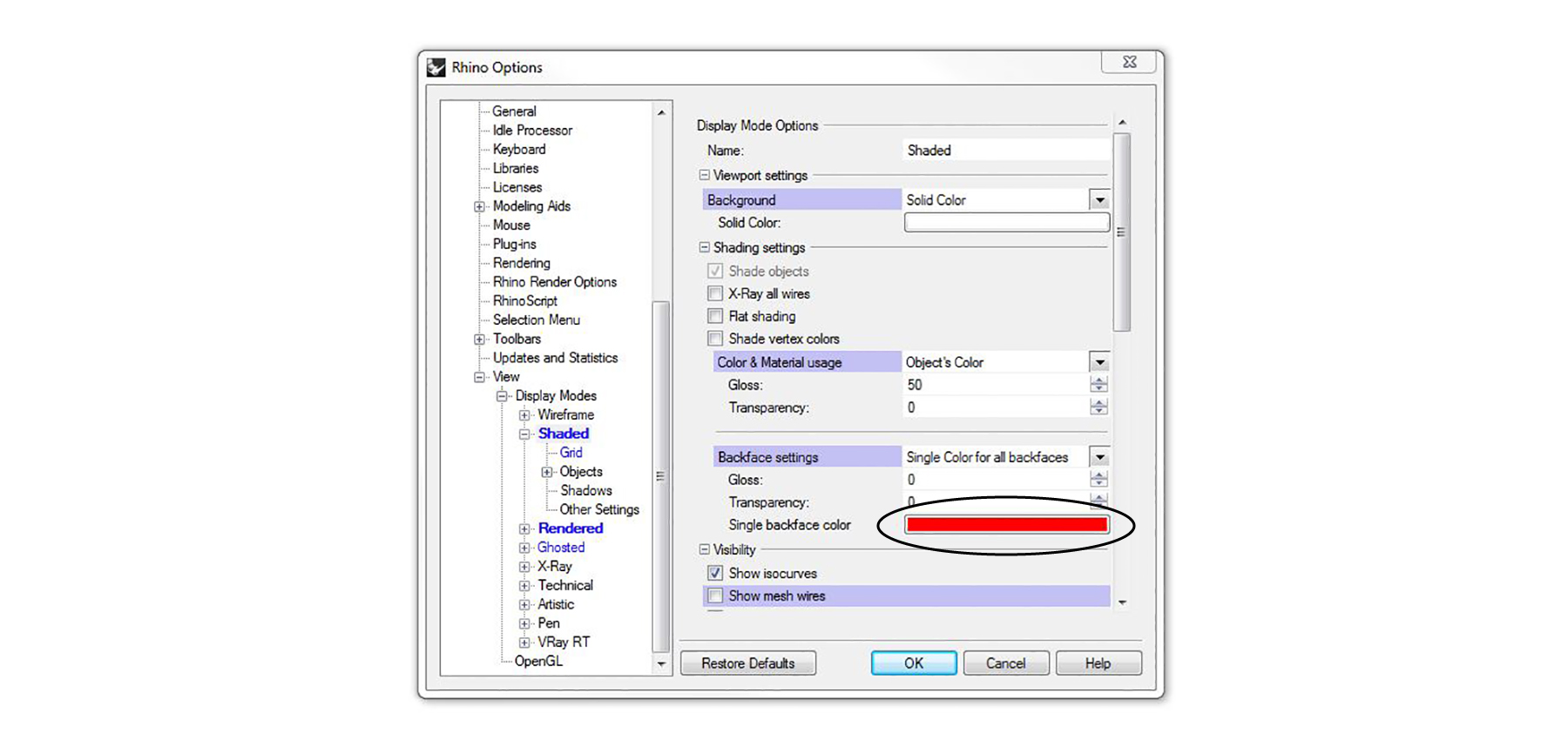Open the Licenses options page
1568x740 pixels.
(517, 187)
